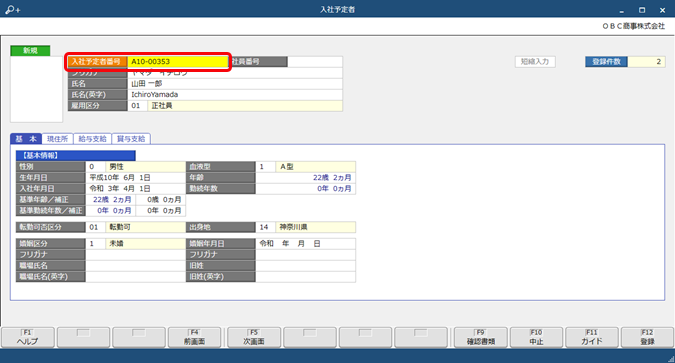Click the 転勤可 text
The width and height of the screenshot is (675, 363).
(120, 227)
